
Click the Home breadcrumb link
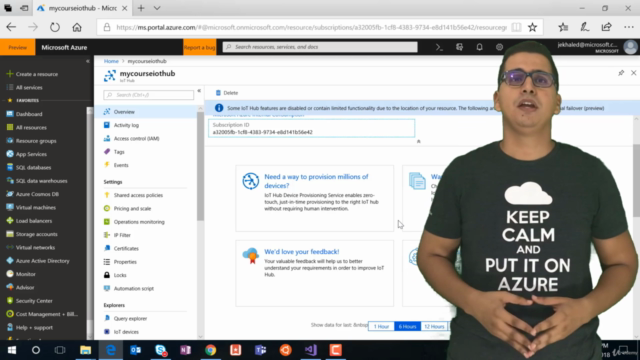111,61
